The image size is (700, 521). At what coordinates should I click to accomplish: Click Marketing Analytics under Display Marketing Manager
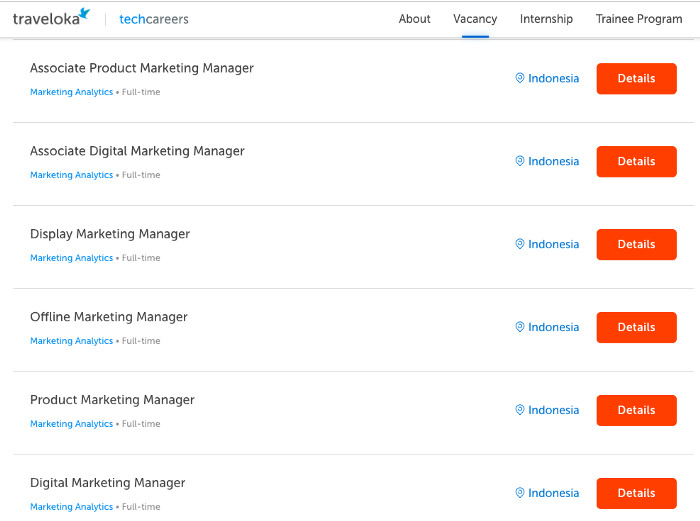point(71,258)
